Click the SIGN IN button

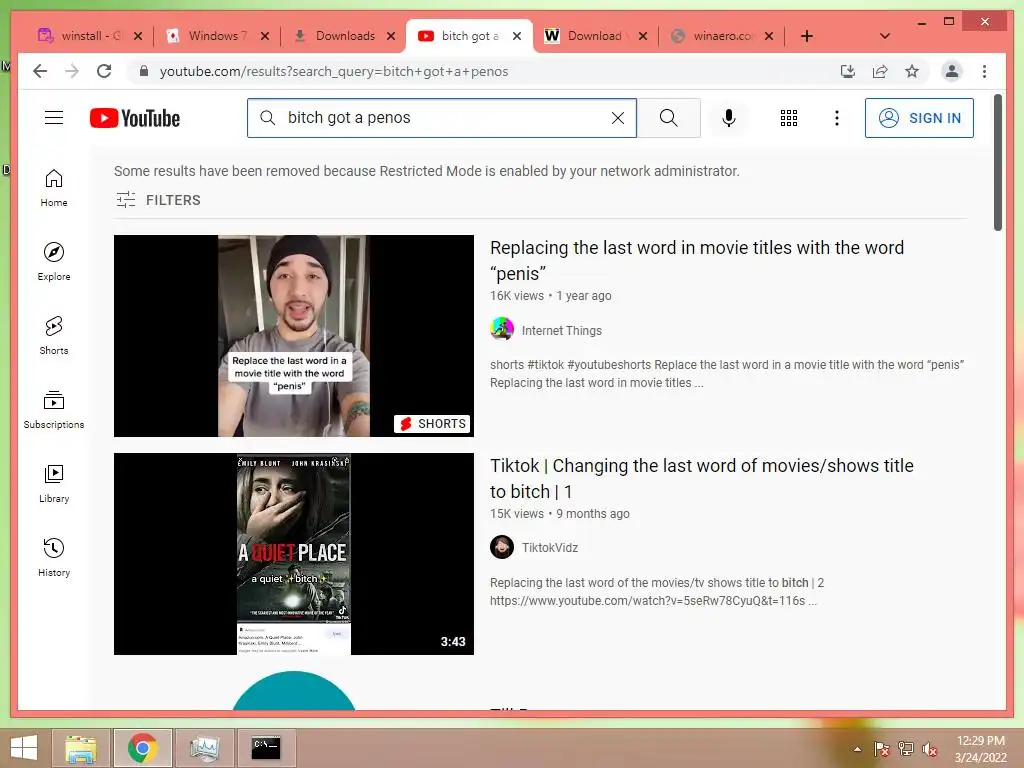point(919,118)
